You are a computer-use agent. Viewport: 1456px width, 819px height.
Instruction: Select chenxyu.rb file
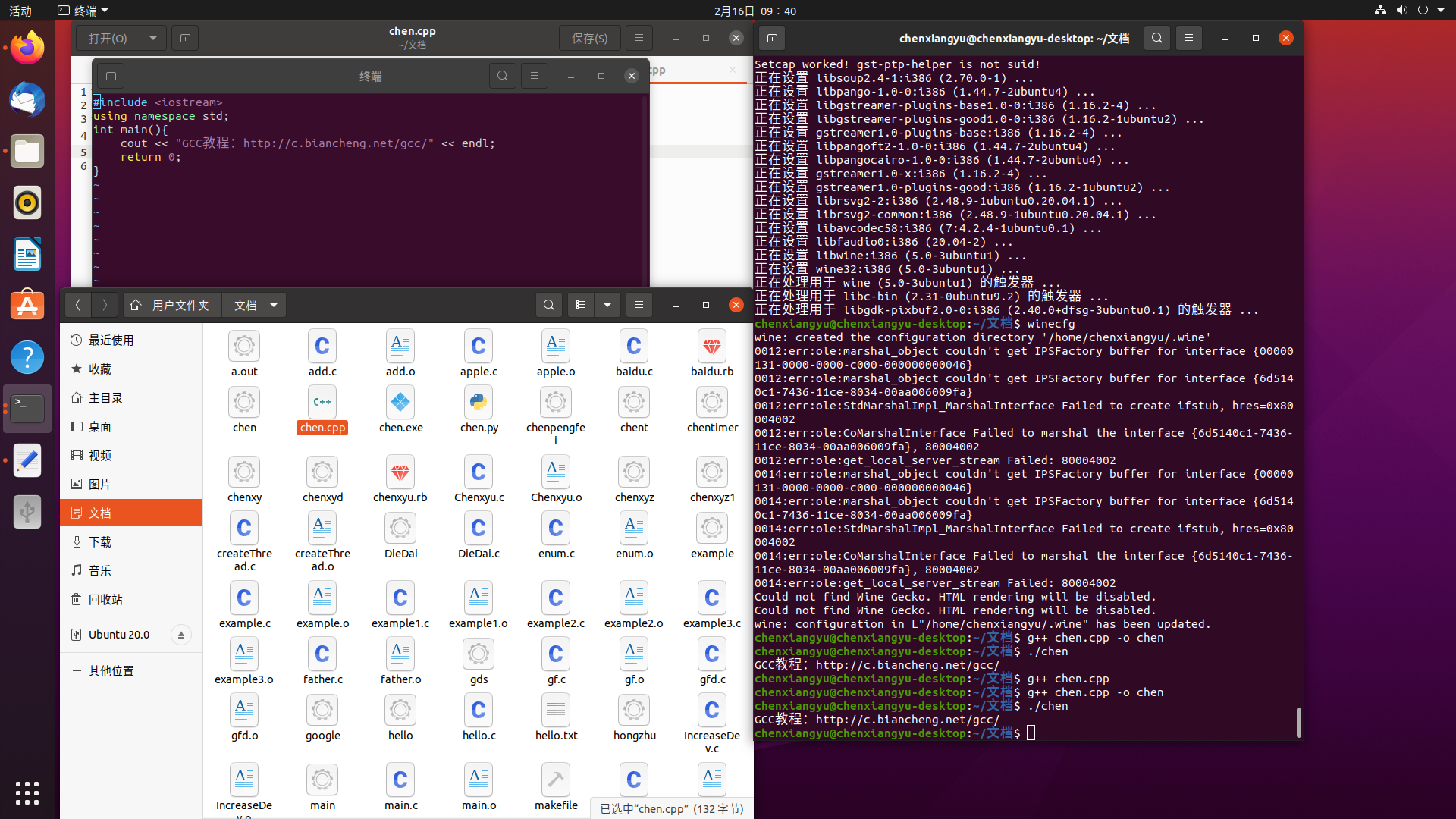[x=400, y=480]
